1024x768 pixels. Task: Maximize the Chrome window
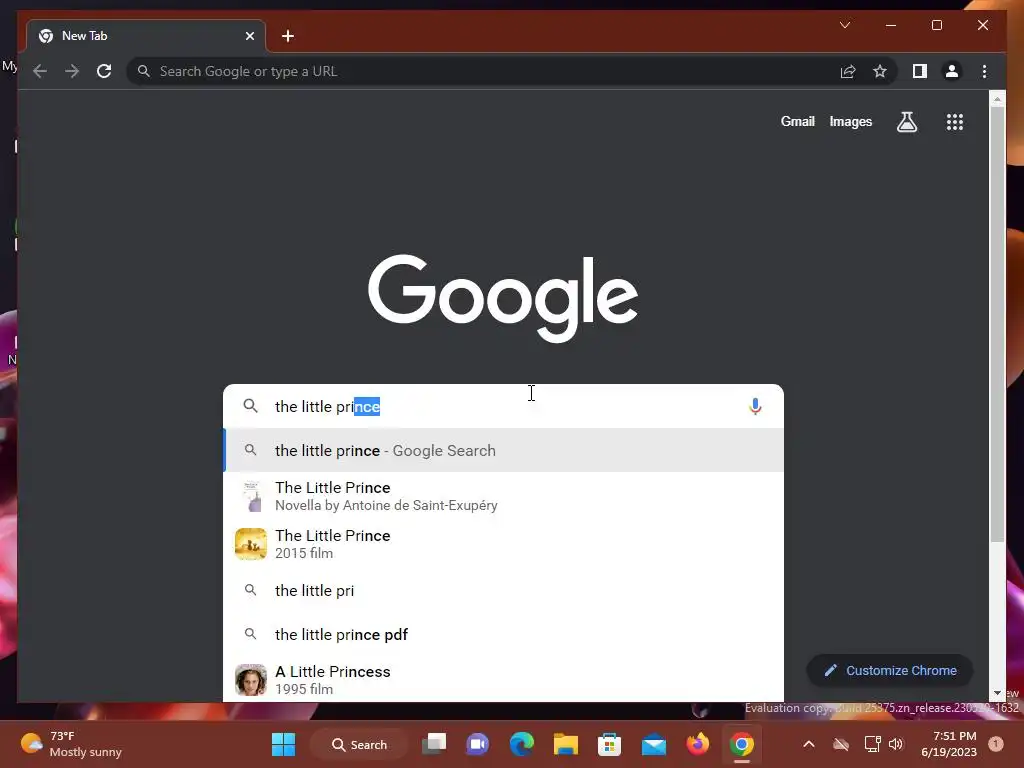[x=936, y=25]
